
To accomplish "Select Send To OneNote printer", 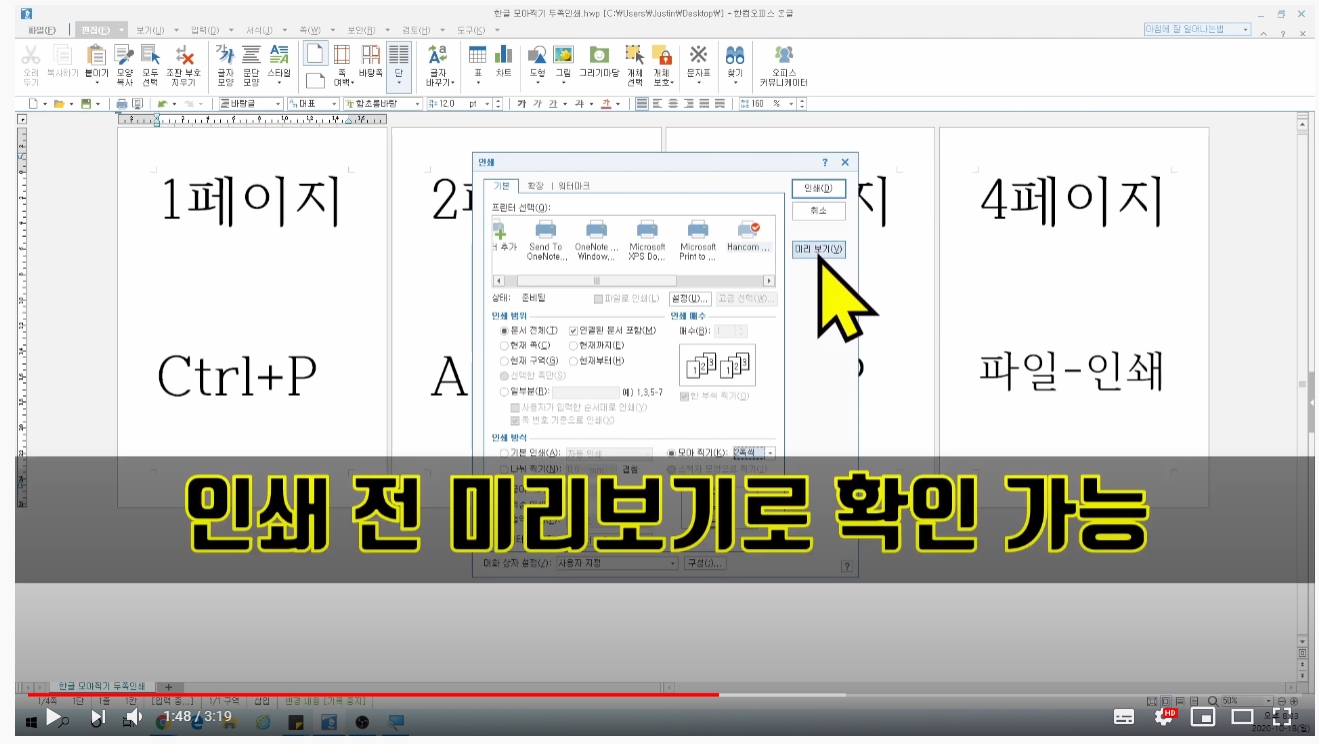I will [x=545, y=241].
